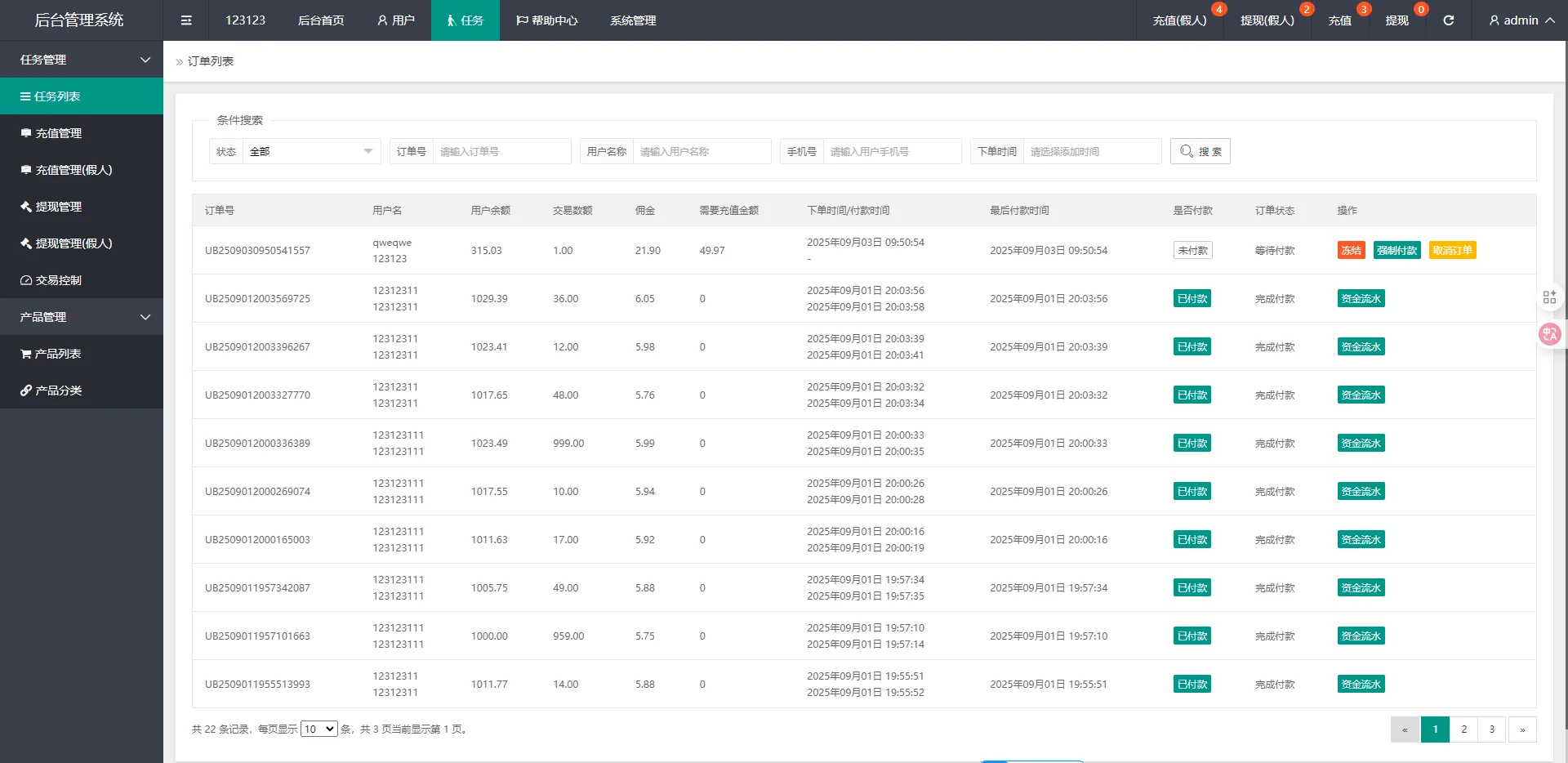
Task: Expand the 状态 filter dropdown
Action: (x=310, y=152)
